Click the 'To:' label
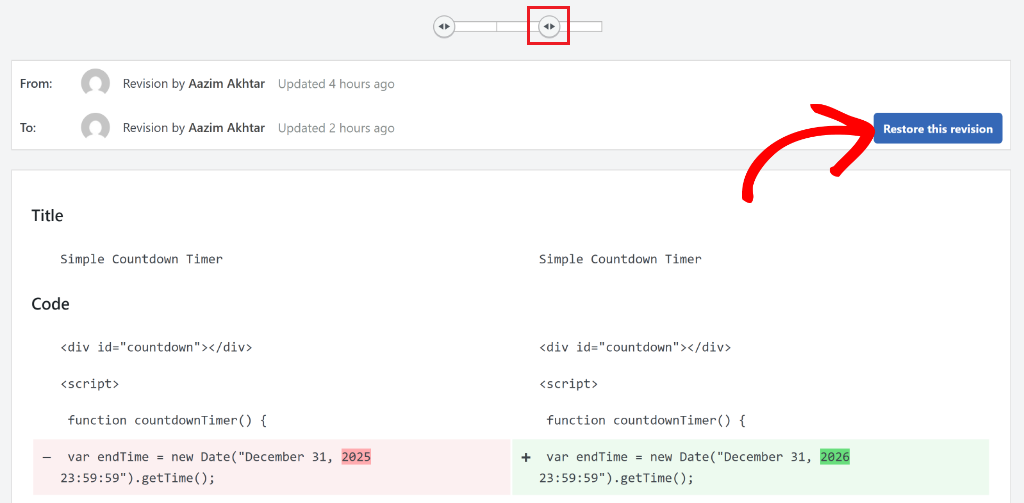 [x=28, y=128]
